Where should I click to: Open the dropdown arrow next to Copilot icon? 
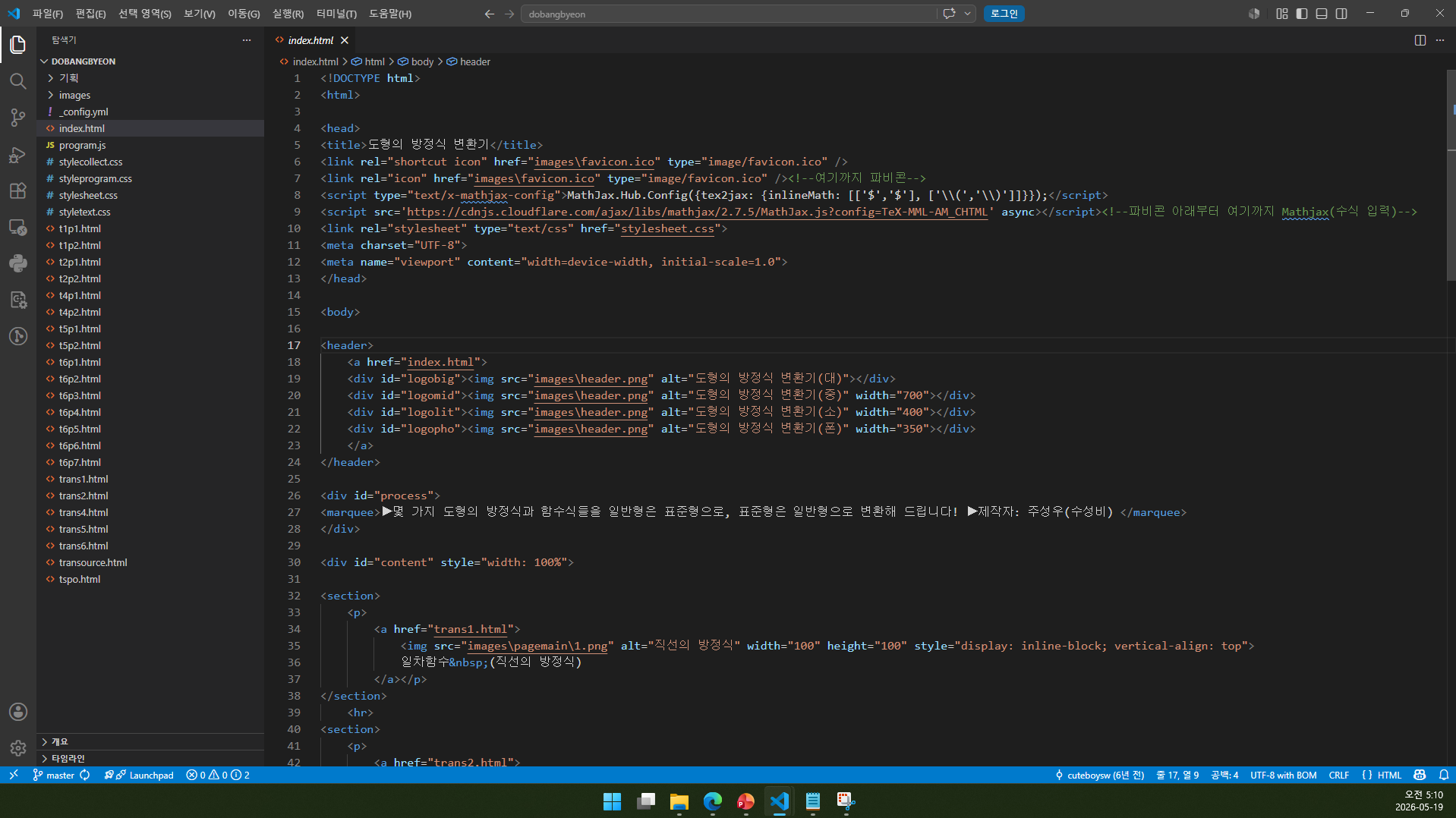(x=967, y=14)
